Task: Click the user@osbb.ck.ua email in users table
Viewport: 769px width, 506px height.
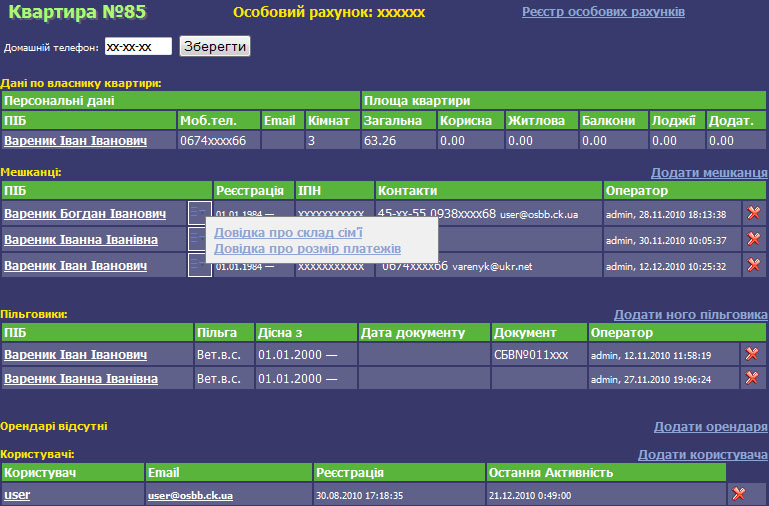Action: [190, 495]
